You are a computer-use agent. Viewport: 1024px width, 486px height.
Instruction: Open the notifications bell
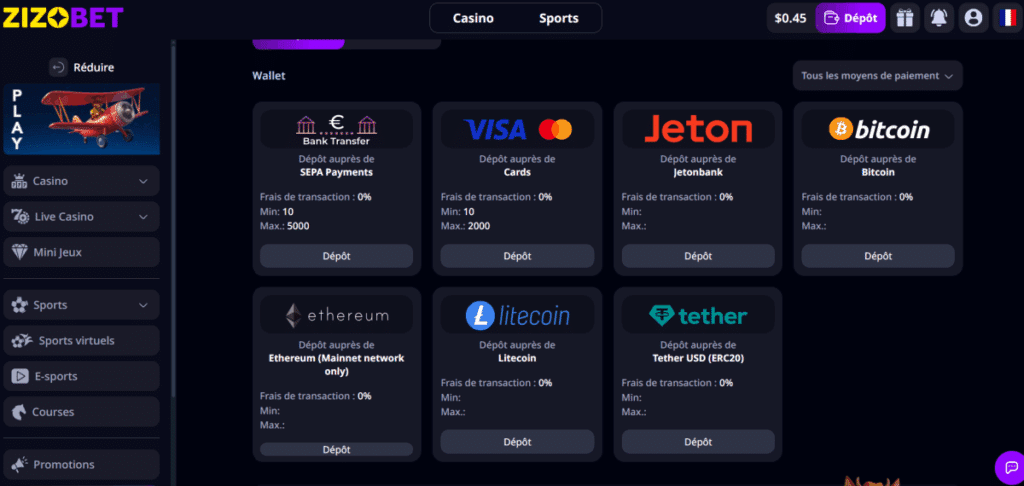[x=938, y=18]
